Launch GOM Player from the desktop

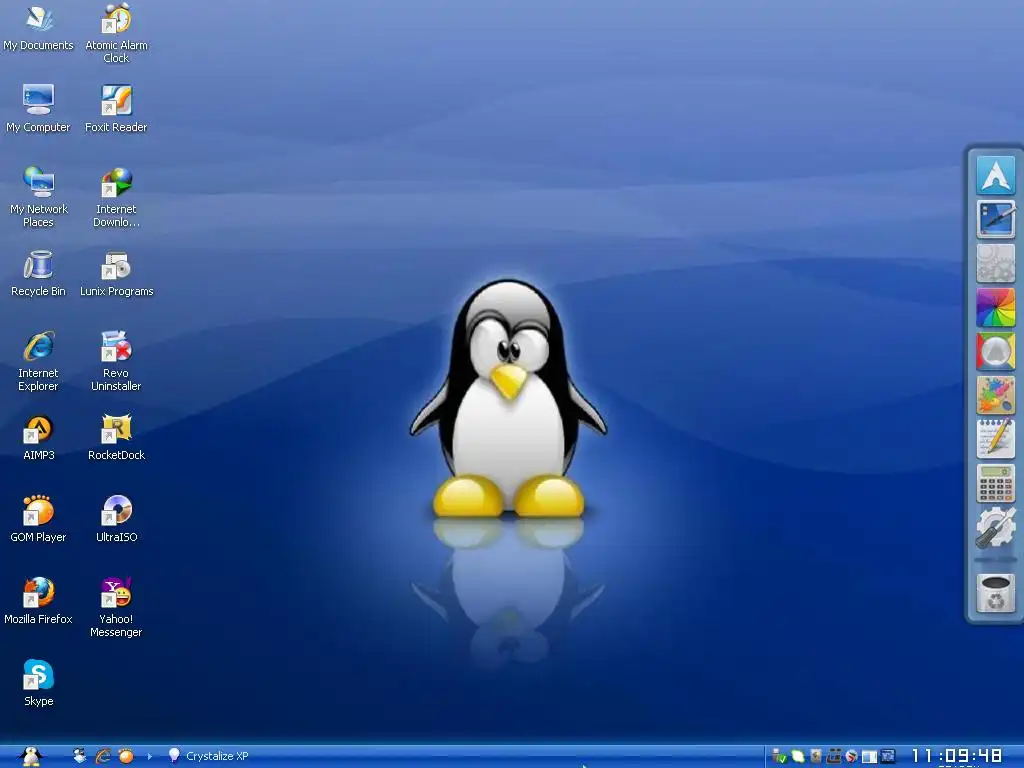[x=38, y=519]
